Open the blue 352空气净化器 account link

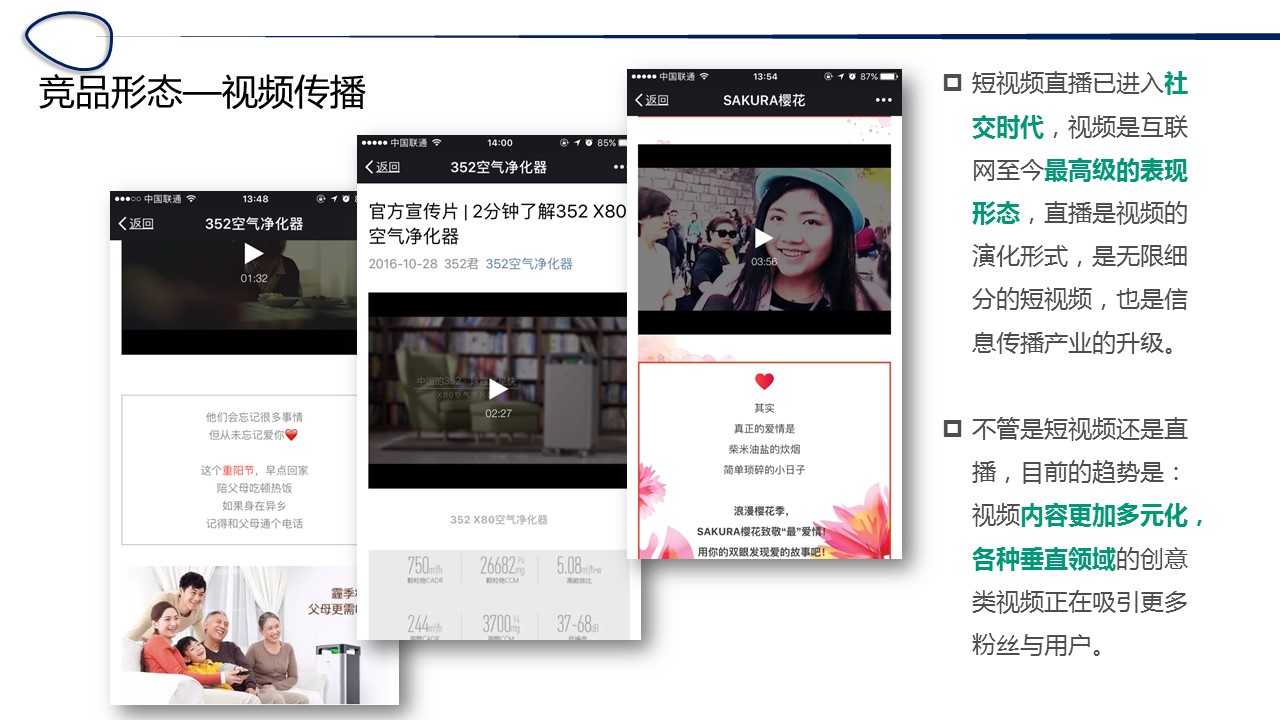pyautogui.click(x=529, y=264)
